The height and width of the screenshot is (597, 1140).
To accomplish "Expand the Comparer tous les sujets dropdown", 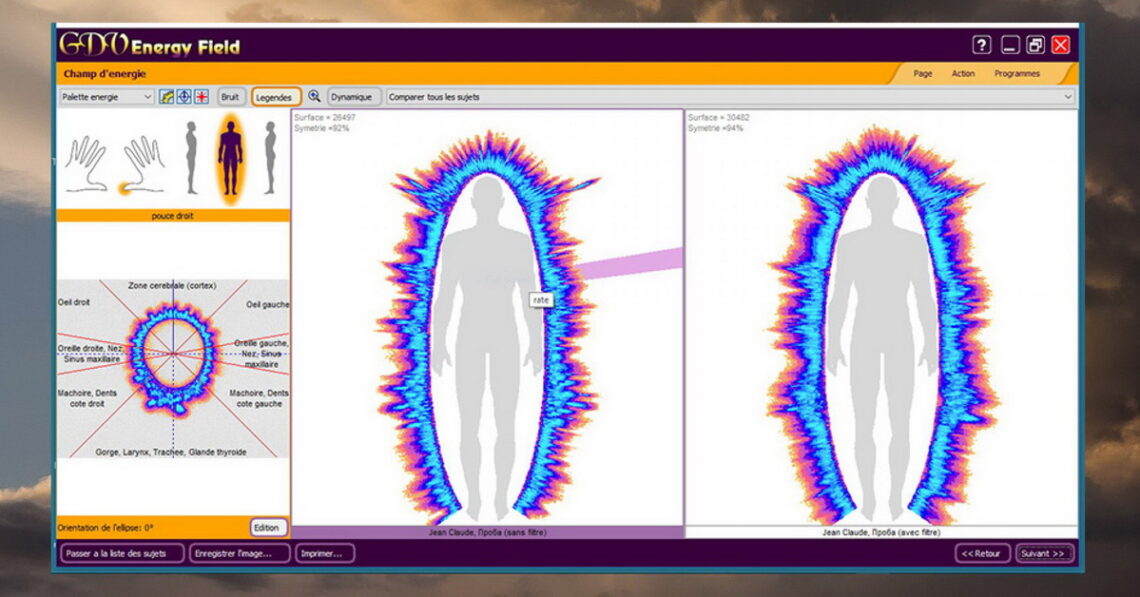I will click(1070, 97).
